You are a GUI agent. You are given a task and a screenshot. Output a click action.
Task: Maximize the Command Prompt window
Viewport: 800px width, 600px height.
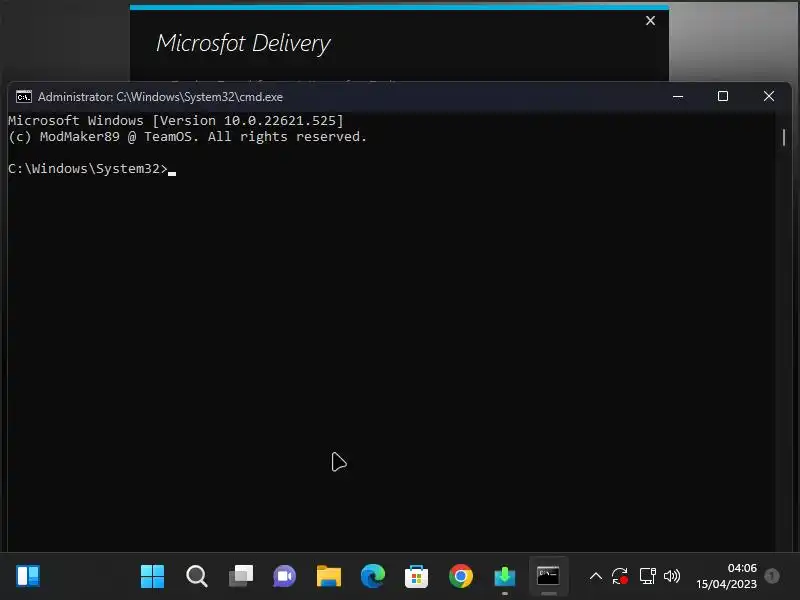point(723,96)
